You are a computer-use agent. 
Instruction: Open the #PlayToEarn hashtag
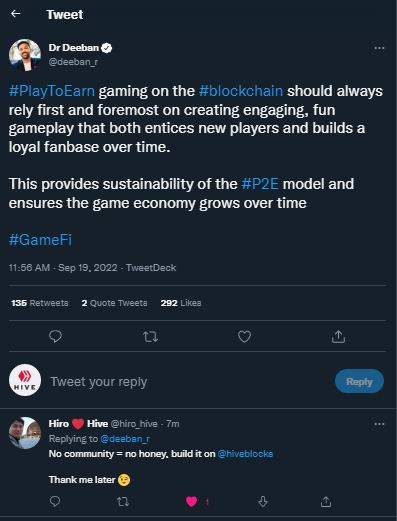[x=52, y=91]
